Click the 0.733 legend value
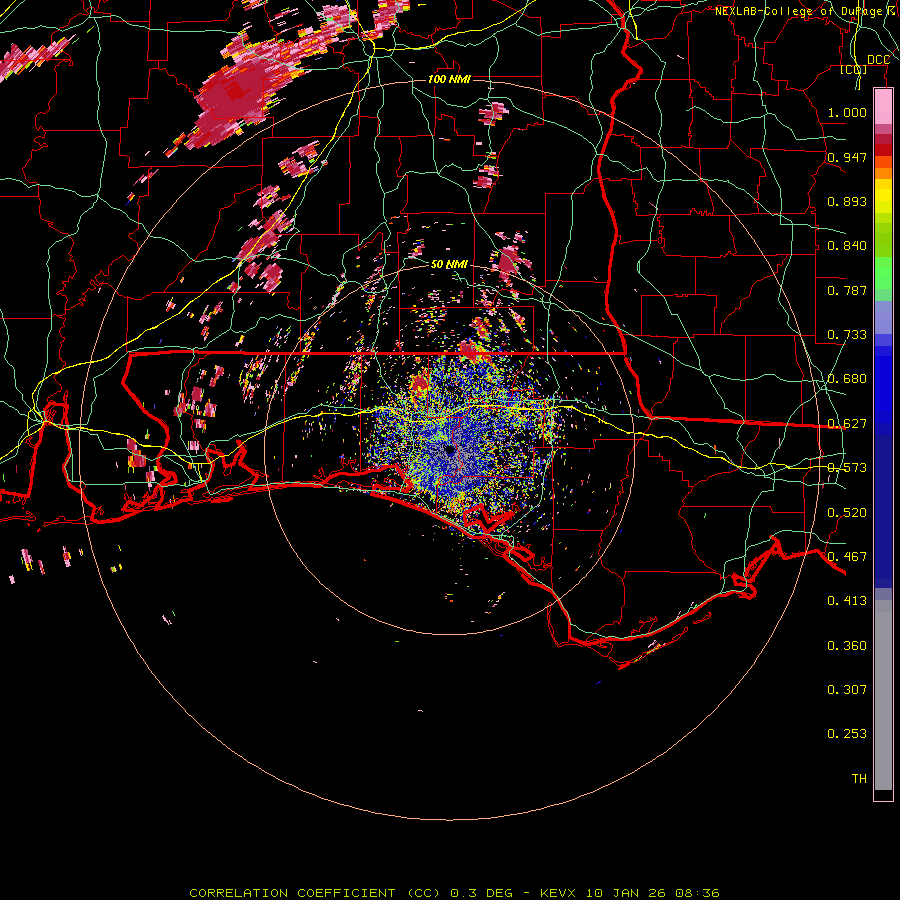The image size is (900, 900). 847,335
